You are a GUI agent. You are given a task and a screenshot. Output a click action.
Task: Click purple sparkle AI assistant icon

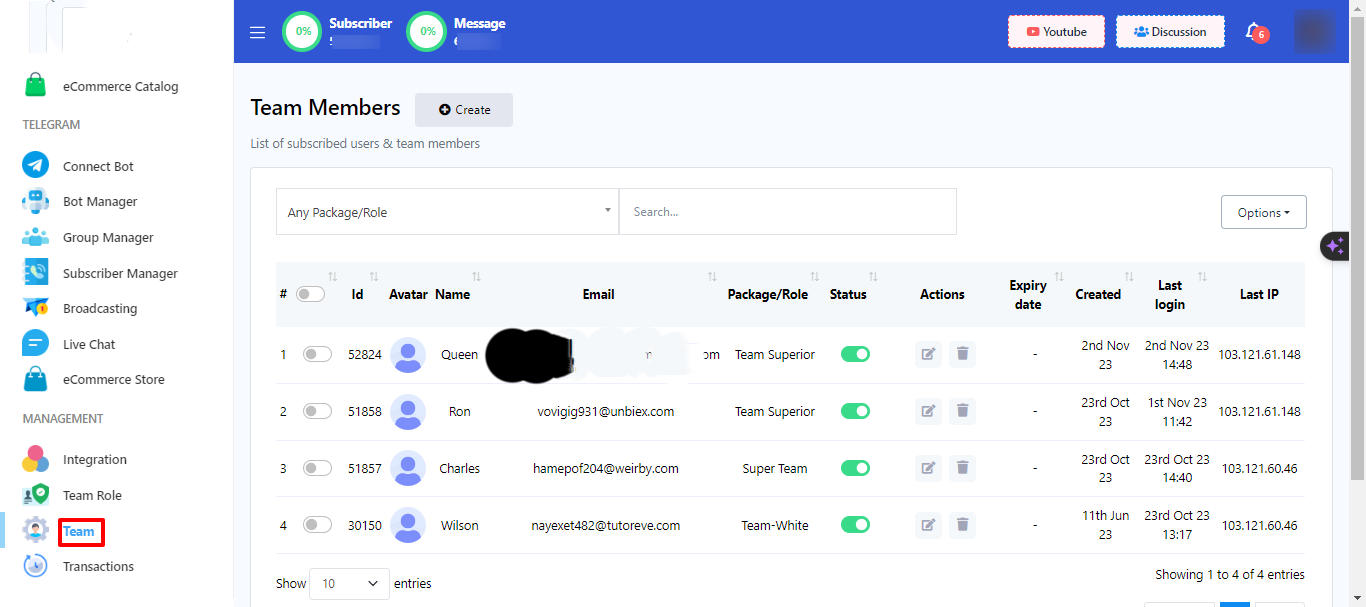click(x=1335, y=246)
